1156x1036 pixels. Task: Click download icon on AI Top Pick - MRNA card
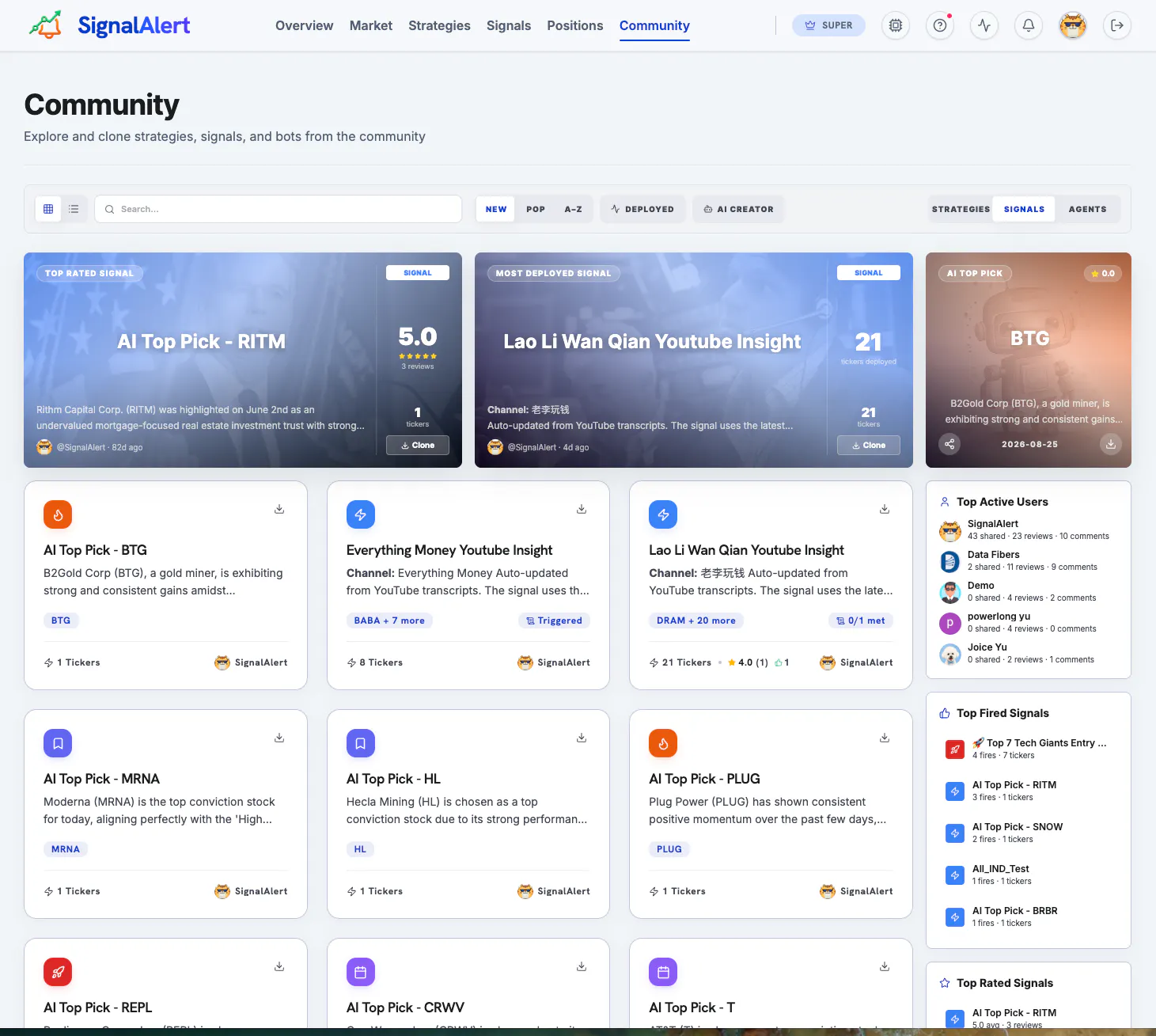(x=279, y=738)
